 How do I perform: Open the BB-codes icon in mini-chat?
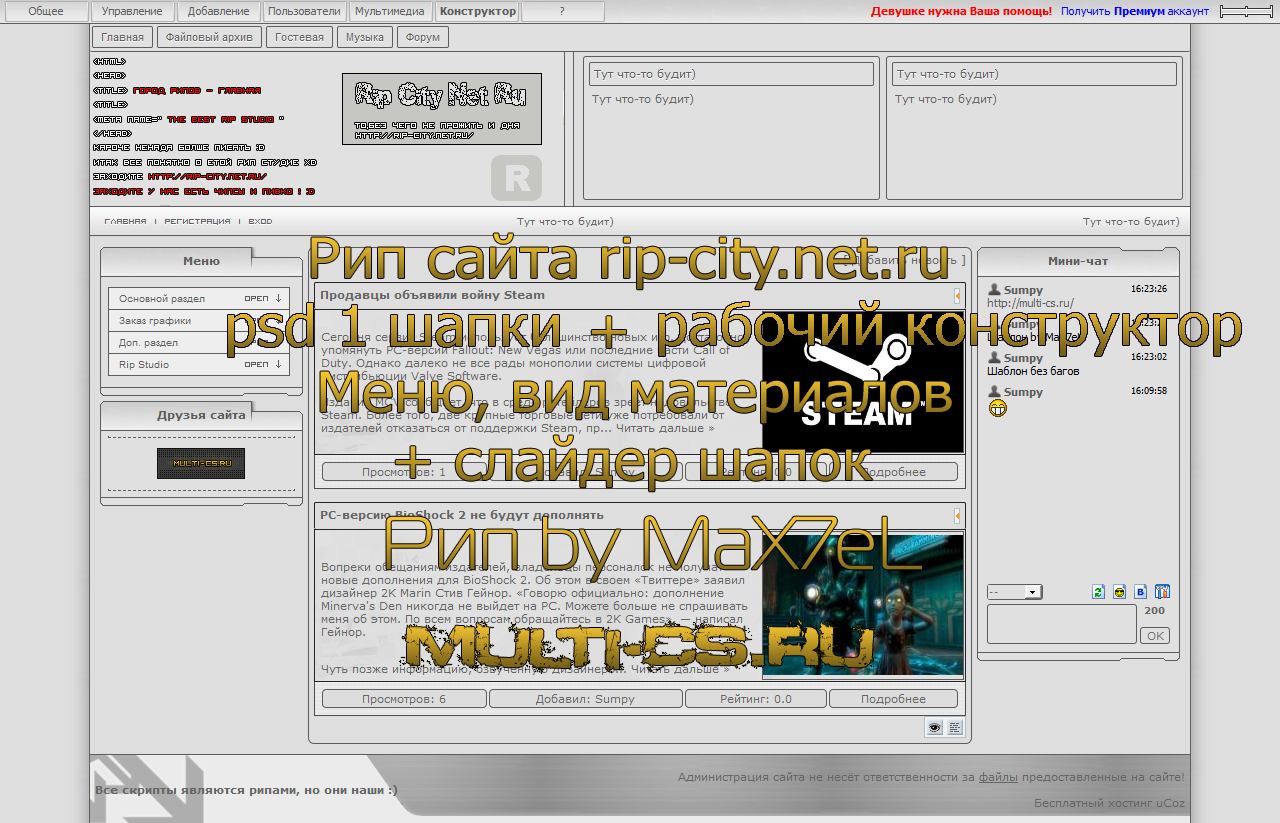point(1141,592)
